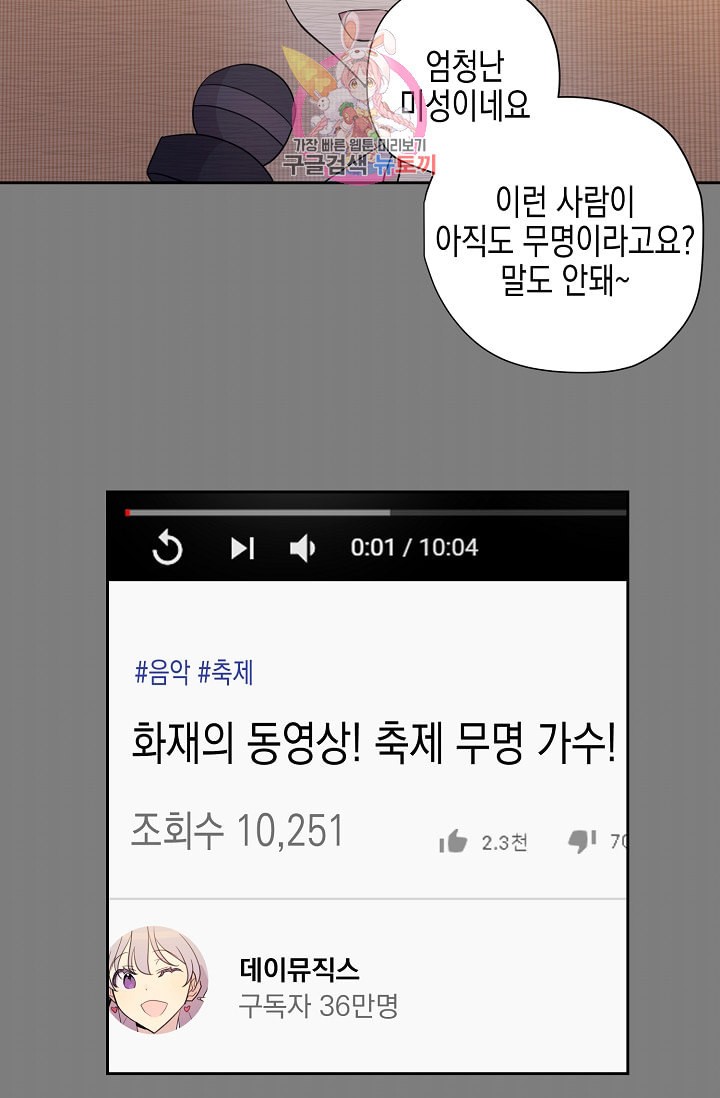Click the 2.3천 like count
This screenshot has height=1098, width=720.
504,842
